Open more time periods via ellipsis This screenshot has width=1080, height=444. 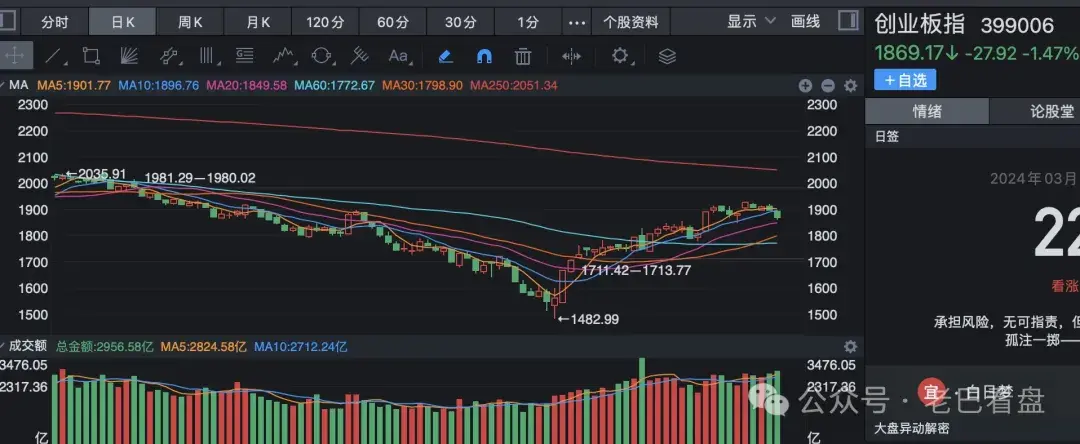pos(577,21)
